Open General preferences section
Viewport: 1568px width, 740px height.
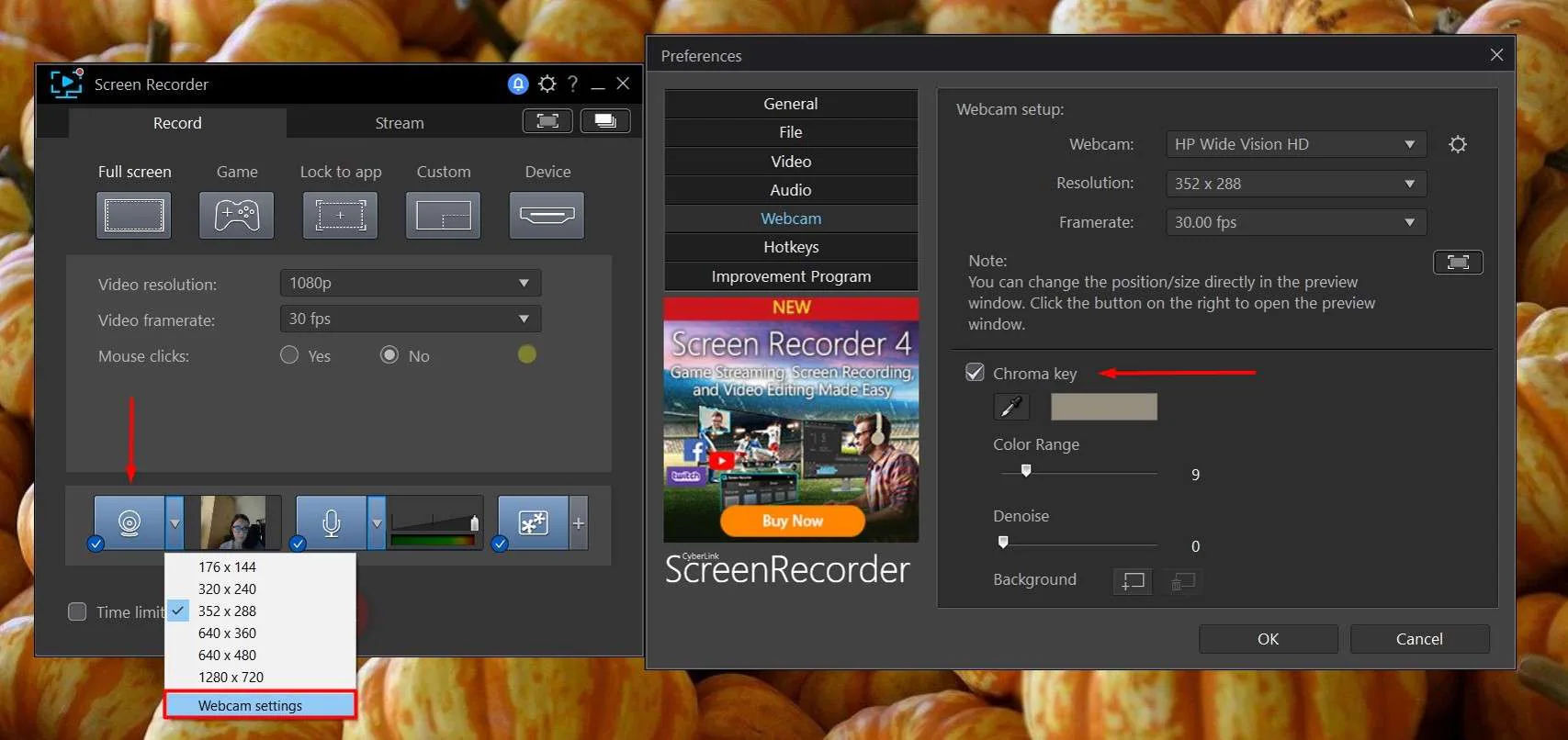pyautogui.click(x=791, y=104)
